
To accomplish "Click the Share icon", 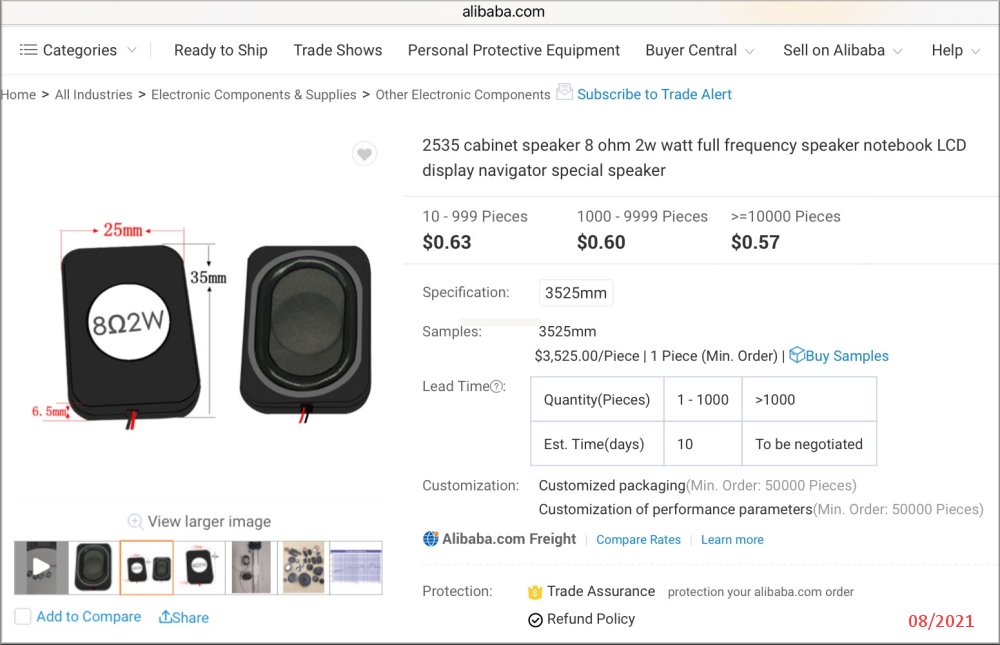I will tap(166, 617).
